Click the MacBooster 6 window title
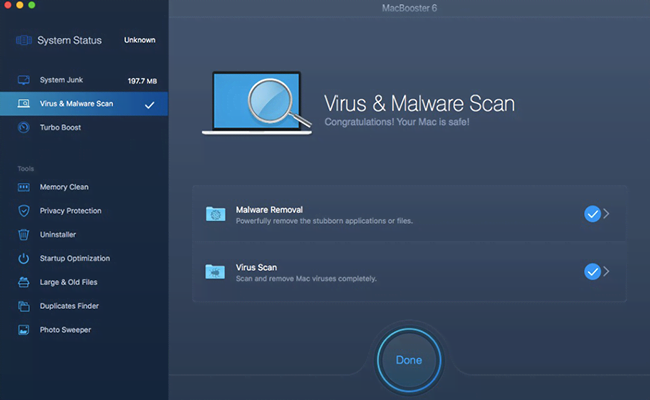Viewport: 650px width, 400px height. coord(409,8)
